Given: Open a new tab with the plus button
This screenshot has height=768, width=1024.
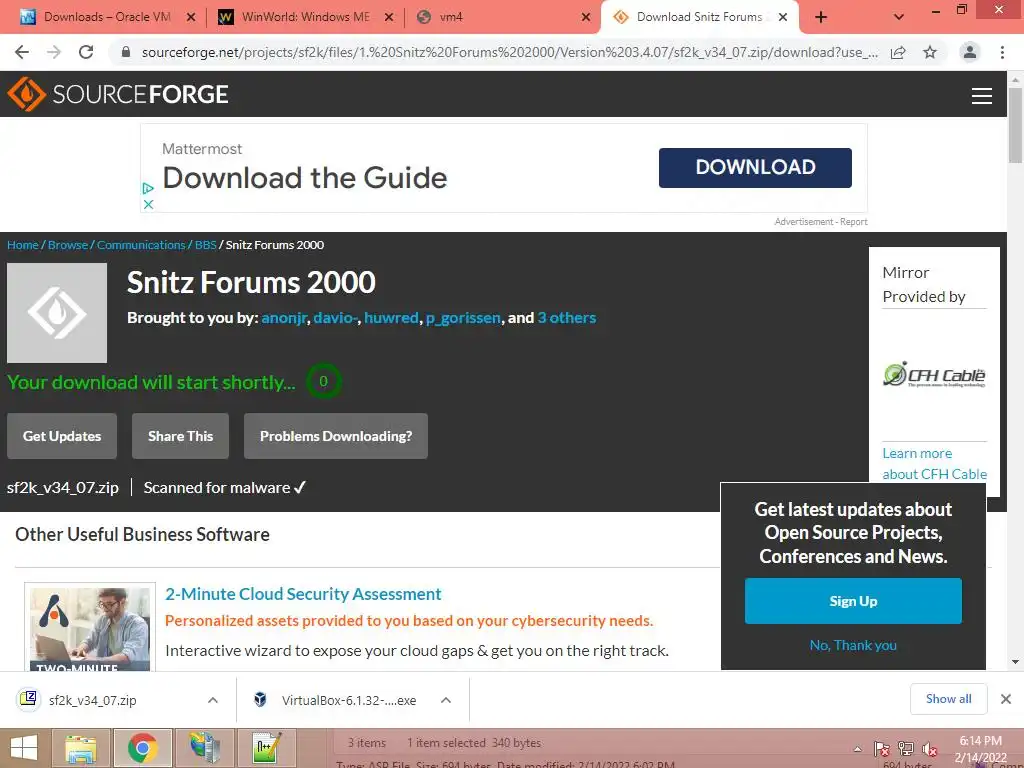Looking at the screenshot, I should click(821, 18).
